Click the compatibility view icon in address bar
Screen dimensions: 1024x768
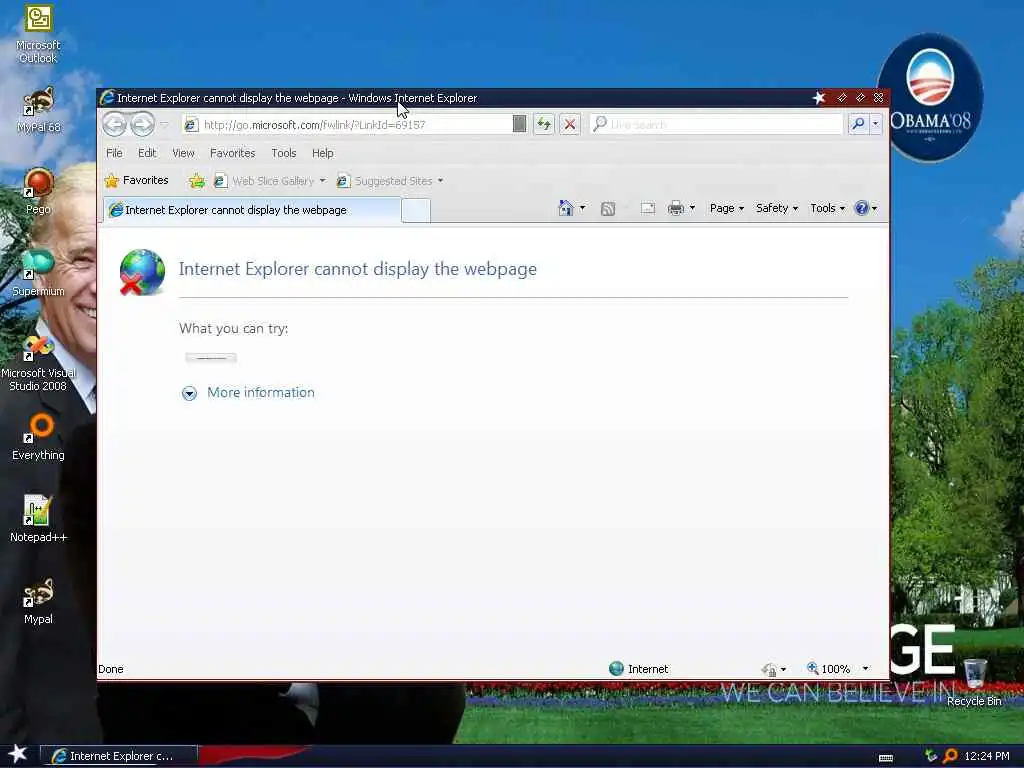519,124
